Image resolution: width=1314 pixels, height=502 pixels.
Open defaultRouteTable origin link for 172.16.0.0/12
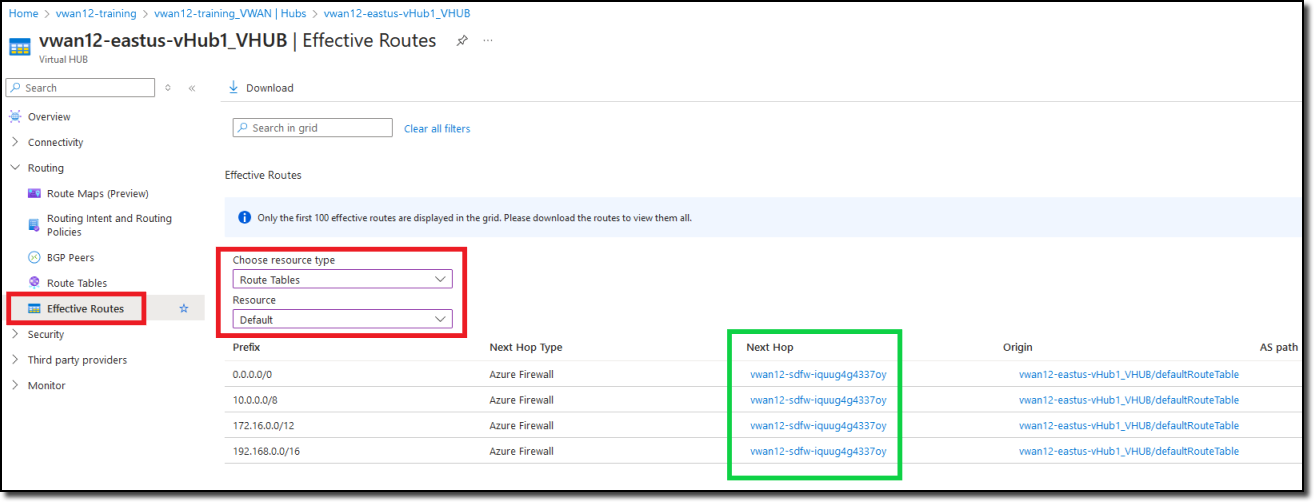click(1129, 425)
